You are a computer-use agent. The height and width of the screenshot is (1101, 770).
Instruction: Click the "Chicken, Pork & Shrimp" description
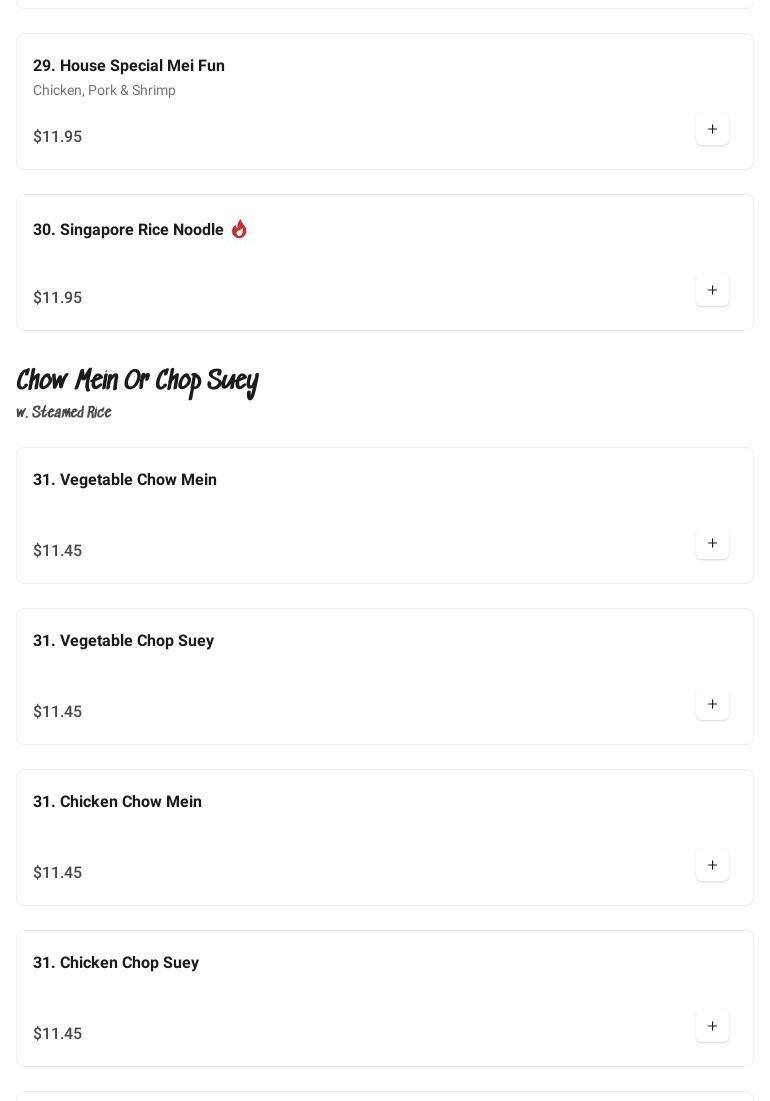tap(104, 91)
